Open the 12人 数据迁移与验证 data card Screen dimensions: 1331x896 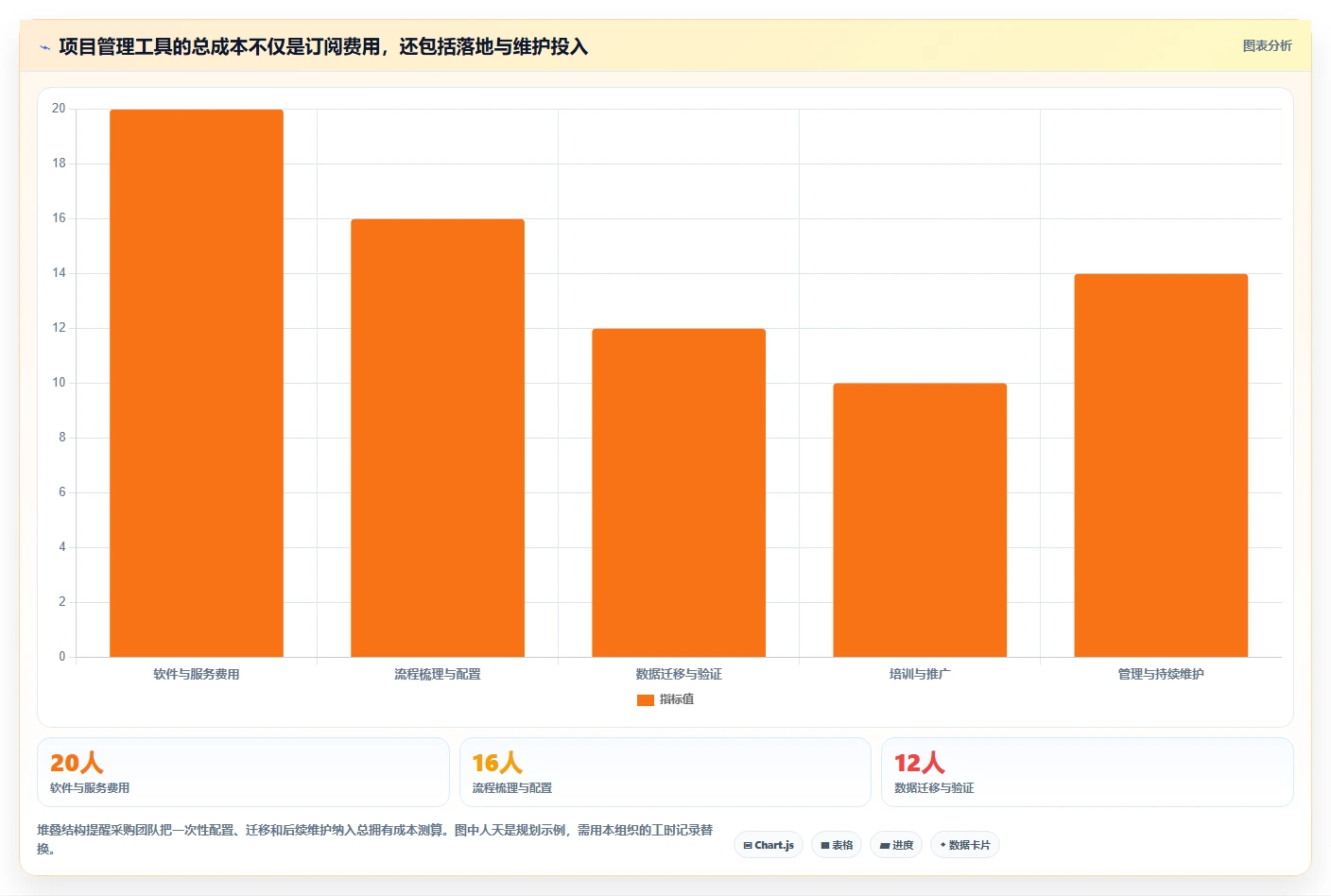(x=1087, y=772)
